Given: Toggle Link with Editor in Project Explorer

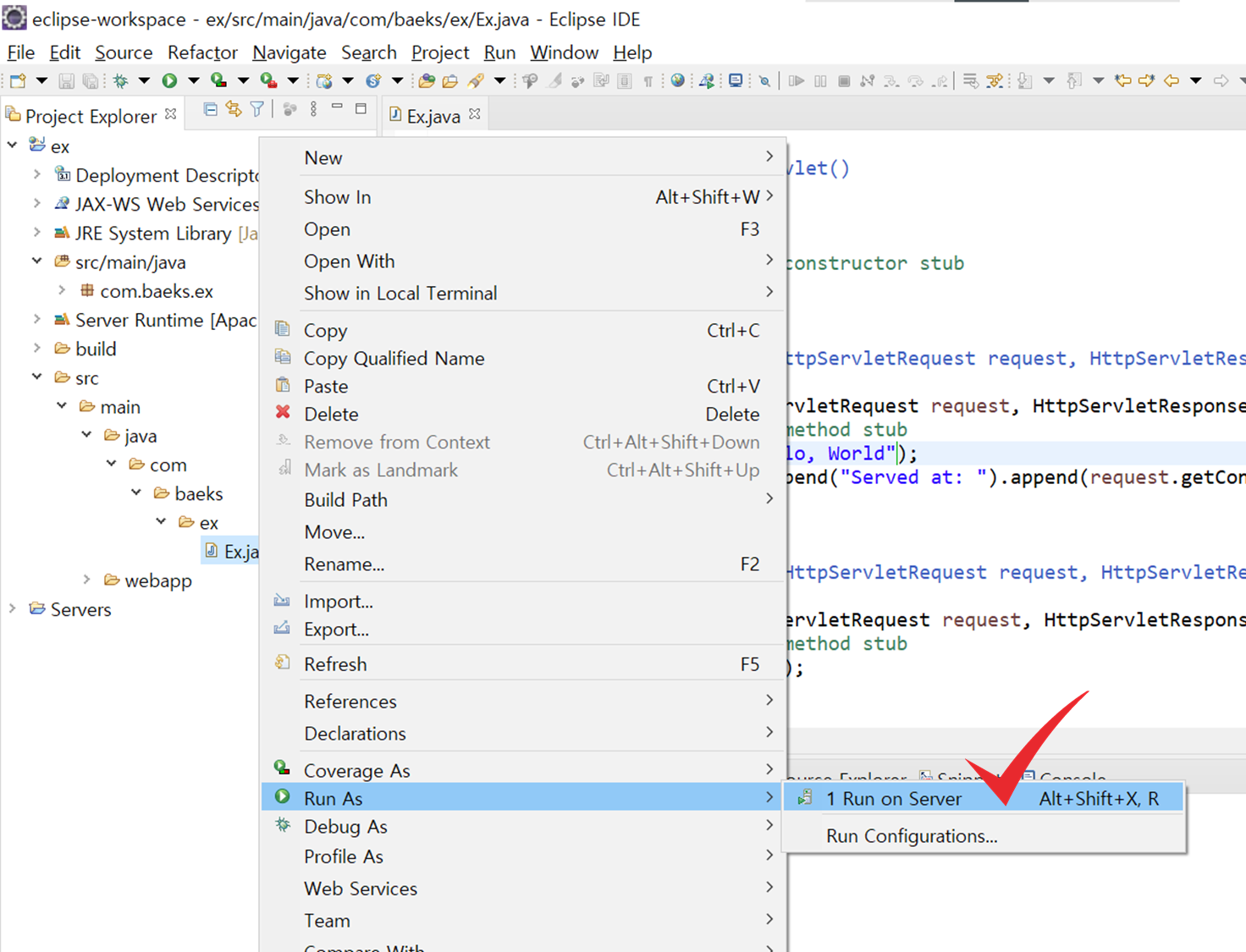Looking at the screenshot, I should click(234, 109).
